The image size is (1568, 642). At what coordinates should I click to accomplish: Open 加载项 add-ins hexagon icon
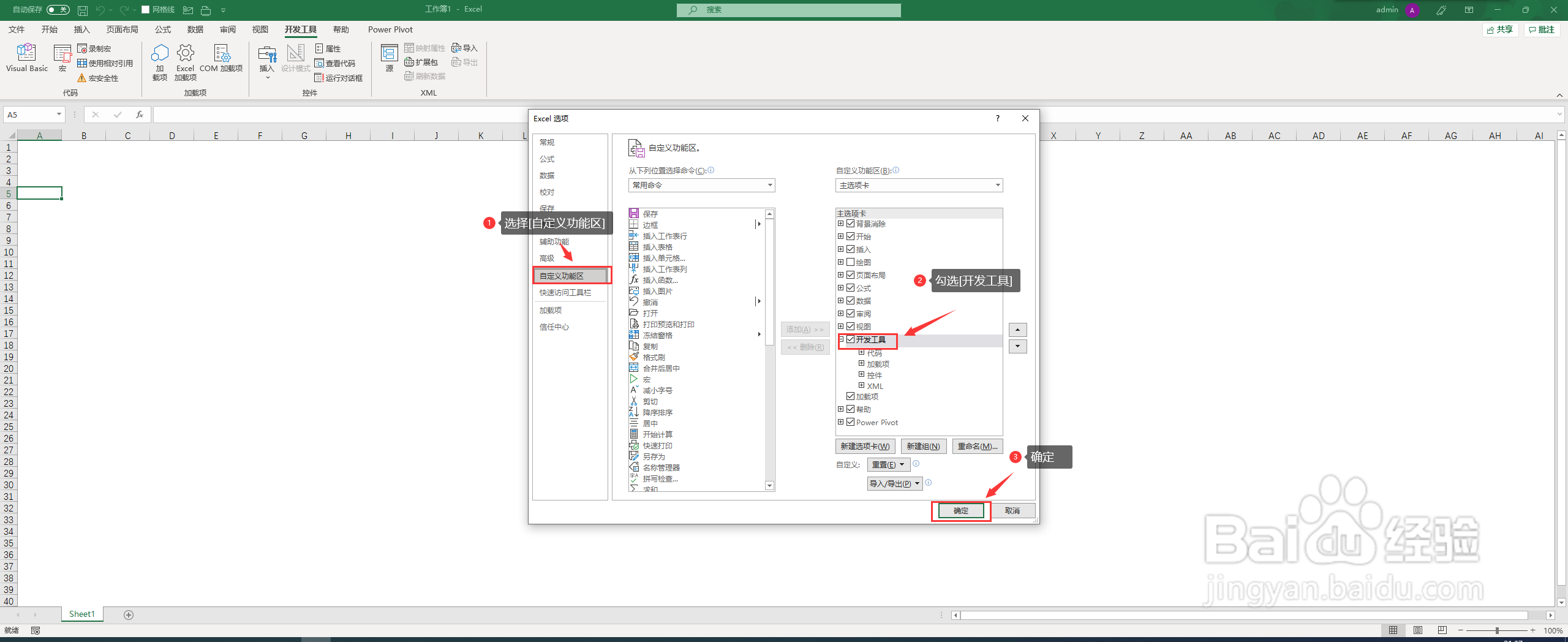160,62
